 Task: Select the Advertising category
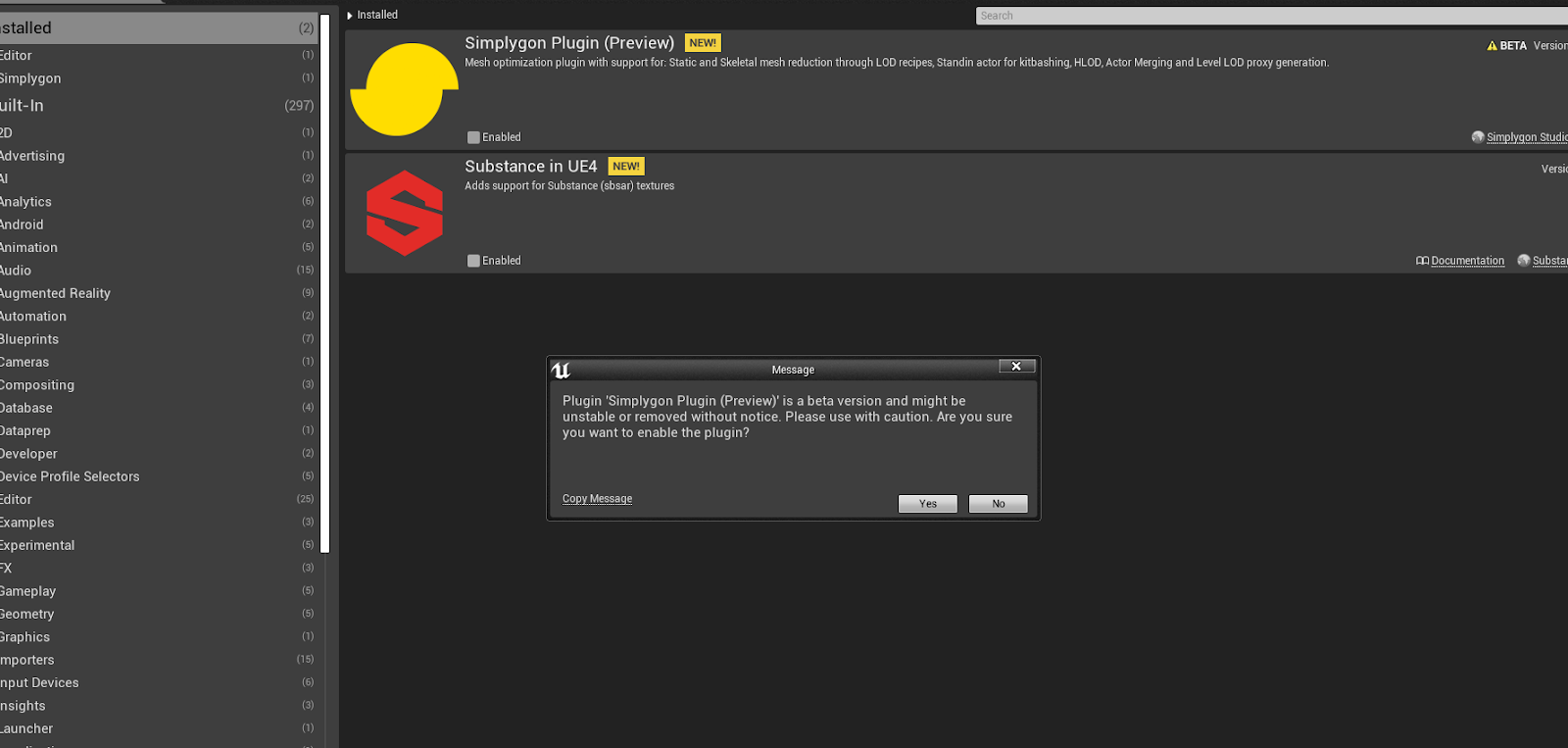coord(159,156)
